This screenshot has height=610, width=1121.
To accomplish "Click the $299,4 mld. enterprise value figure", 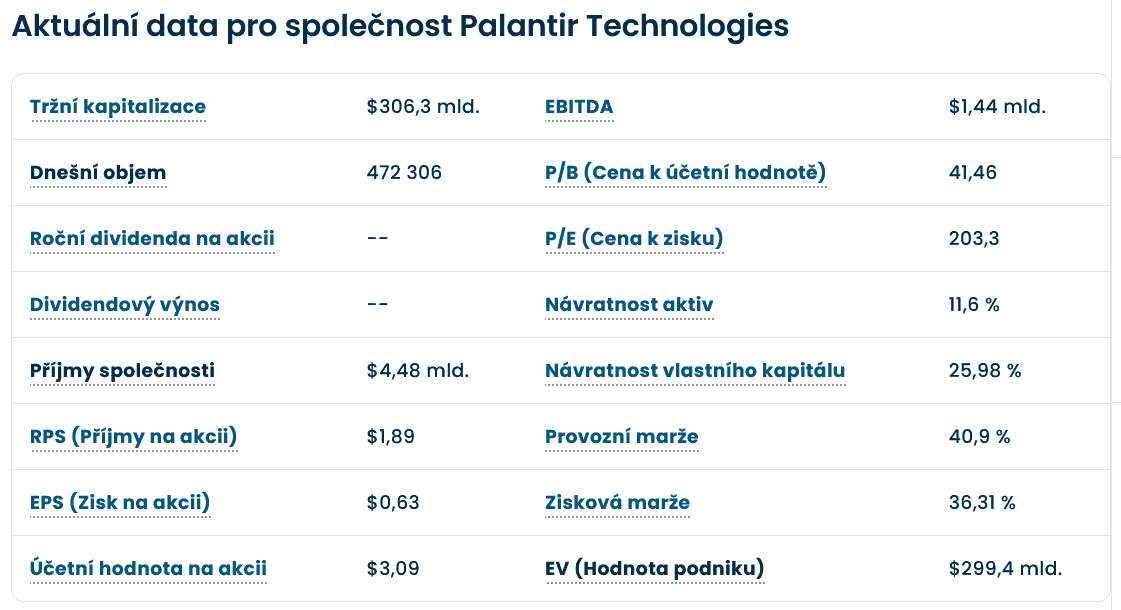I will tap(1005, 569).
